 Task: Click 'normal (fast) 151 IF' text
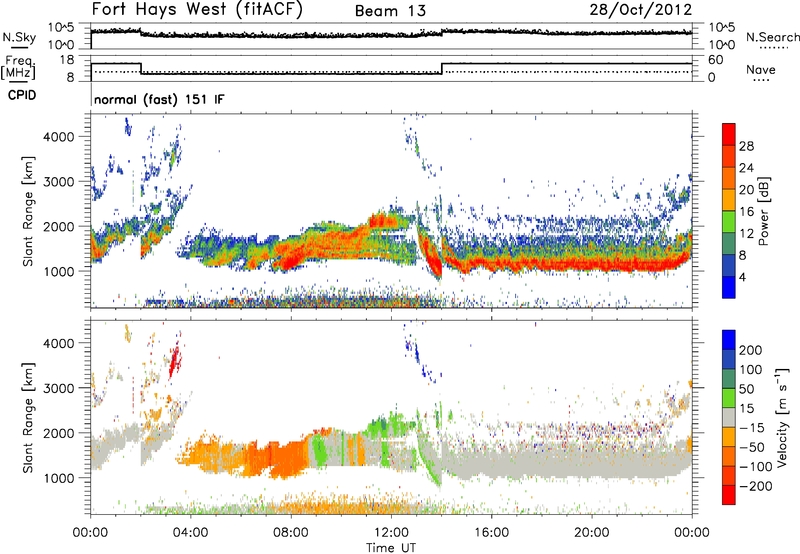pyautogui.click(x=159, y=99)
